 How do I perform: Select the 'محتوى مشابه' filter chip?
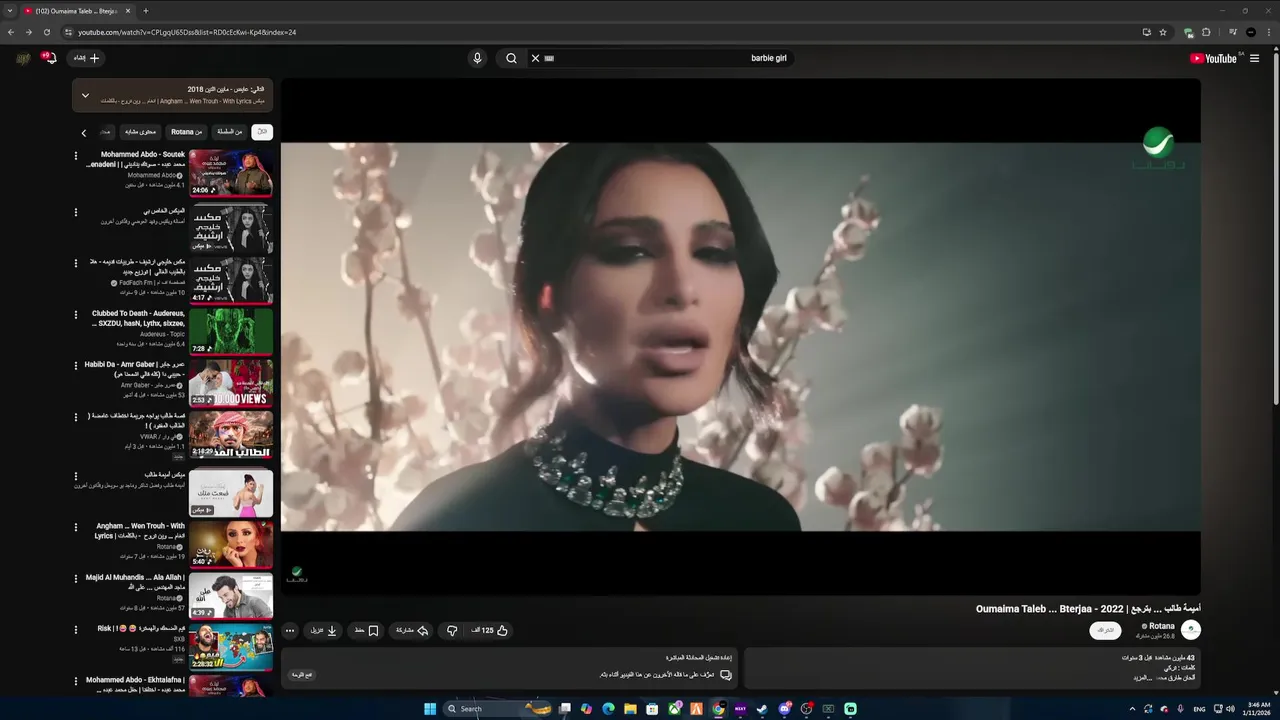point(141,132)
